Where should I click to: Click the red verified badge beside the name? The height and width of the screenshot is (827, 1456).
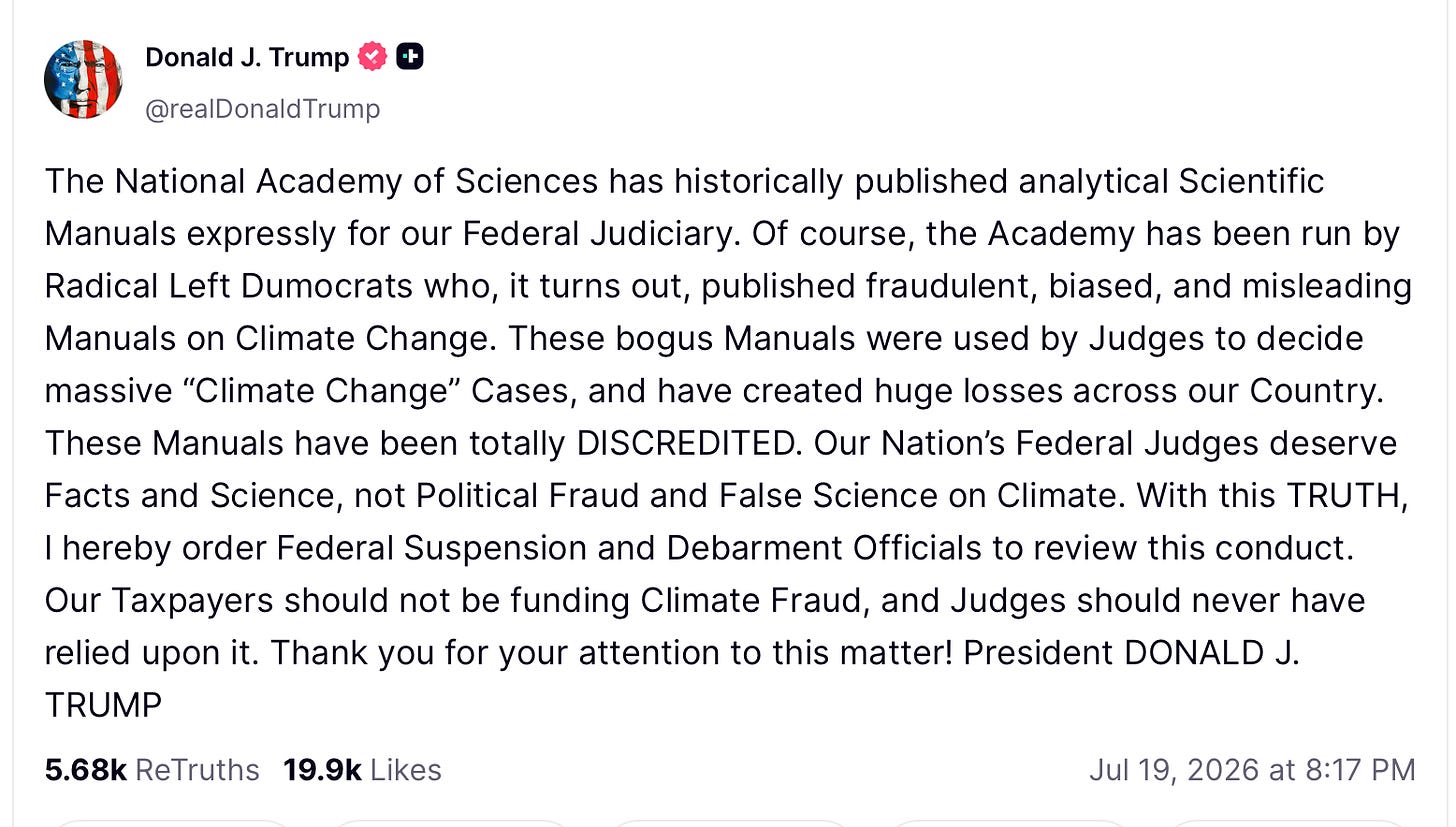click(x=373, y=57)
